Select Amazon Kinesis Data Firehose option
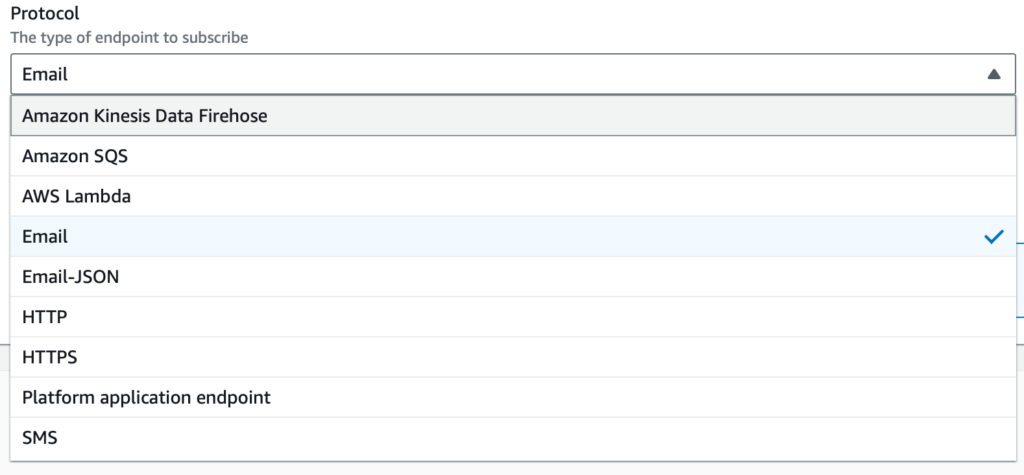This screenshot has width=1024, height=475. click(145, 116)
